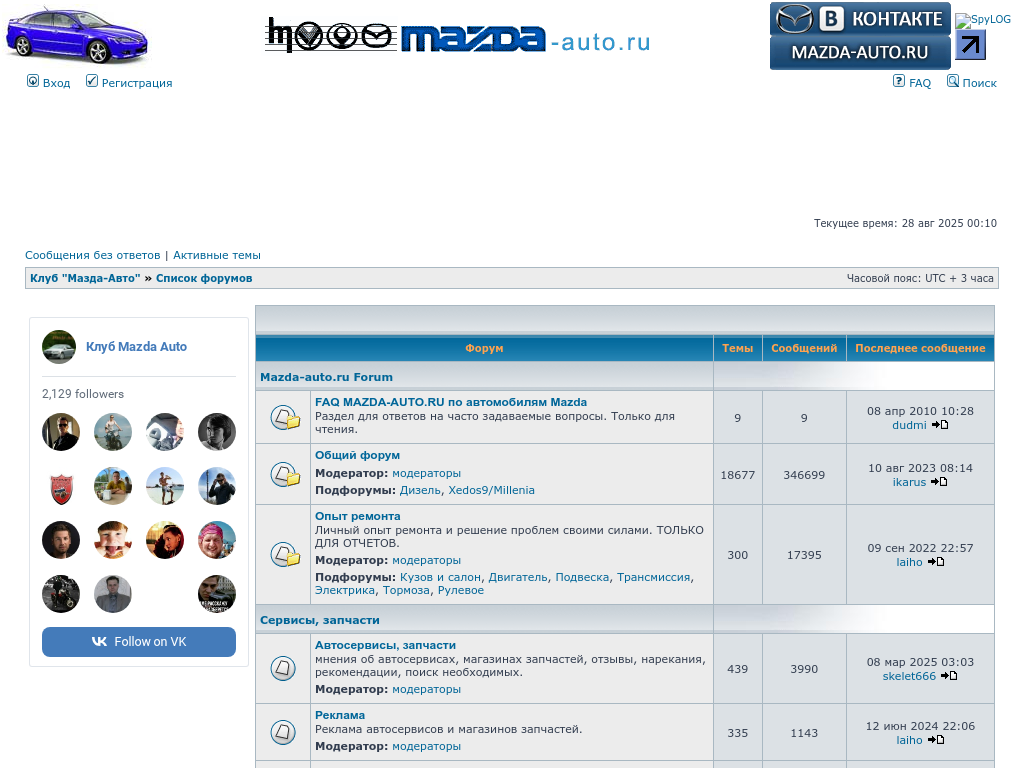The image size is (1024, 768).
Task: Open Трансмиссия subforum link
Action: pyautogui.click(x=653, y=577)
